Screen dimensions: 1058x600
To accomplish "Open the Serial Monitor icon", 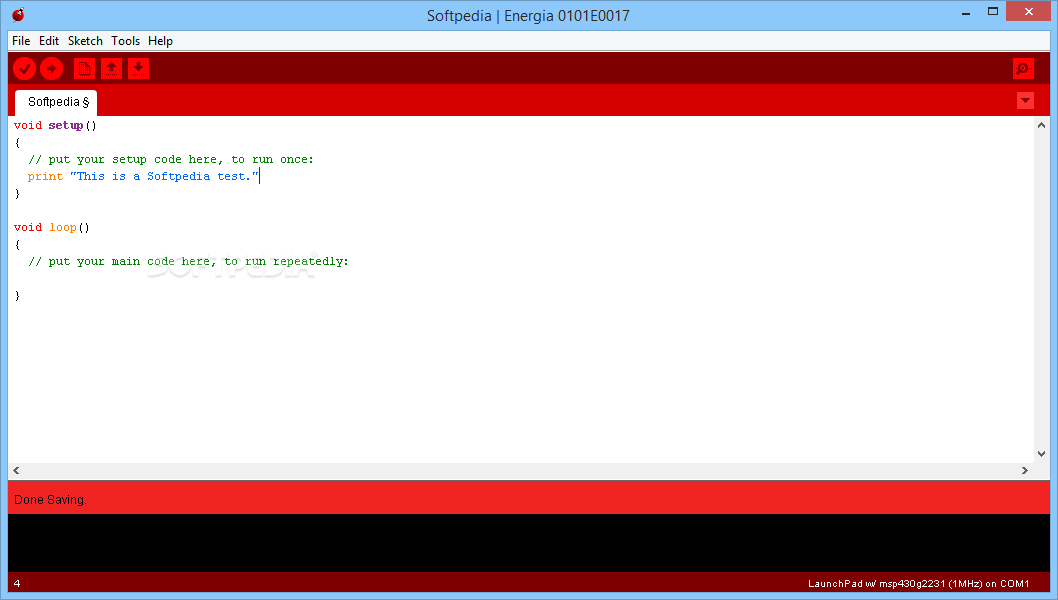I will point(1024,68).
